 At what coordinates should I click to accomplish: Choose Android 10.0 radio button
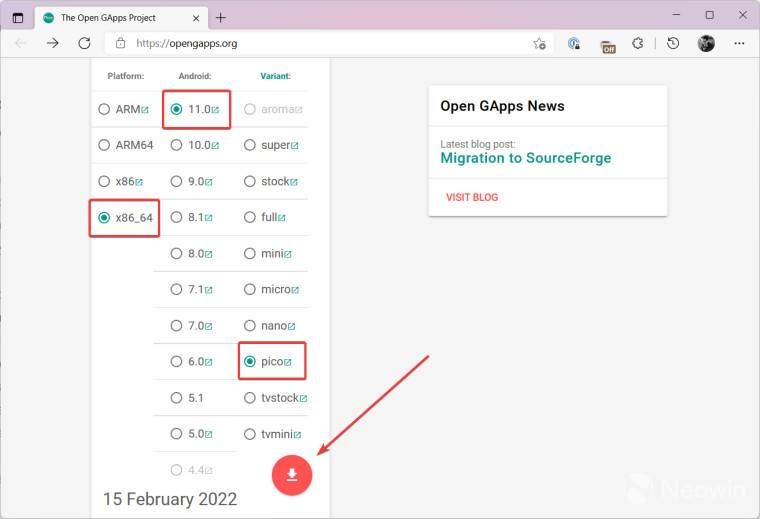pos(176,145)
